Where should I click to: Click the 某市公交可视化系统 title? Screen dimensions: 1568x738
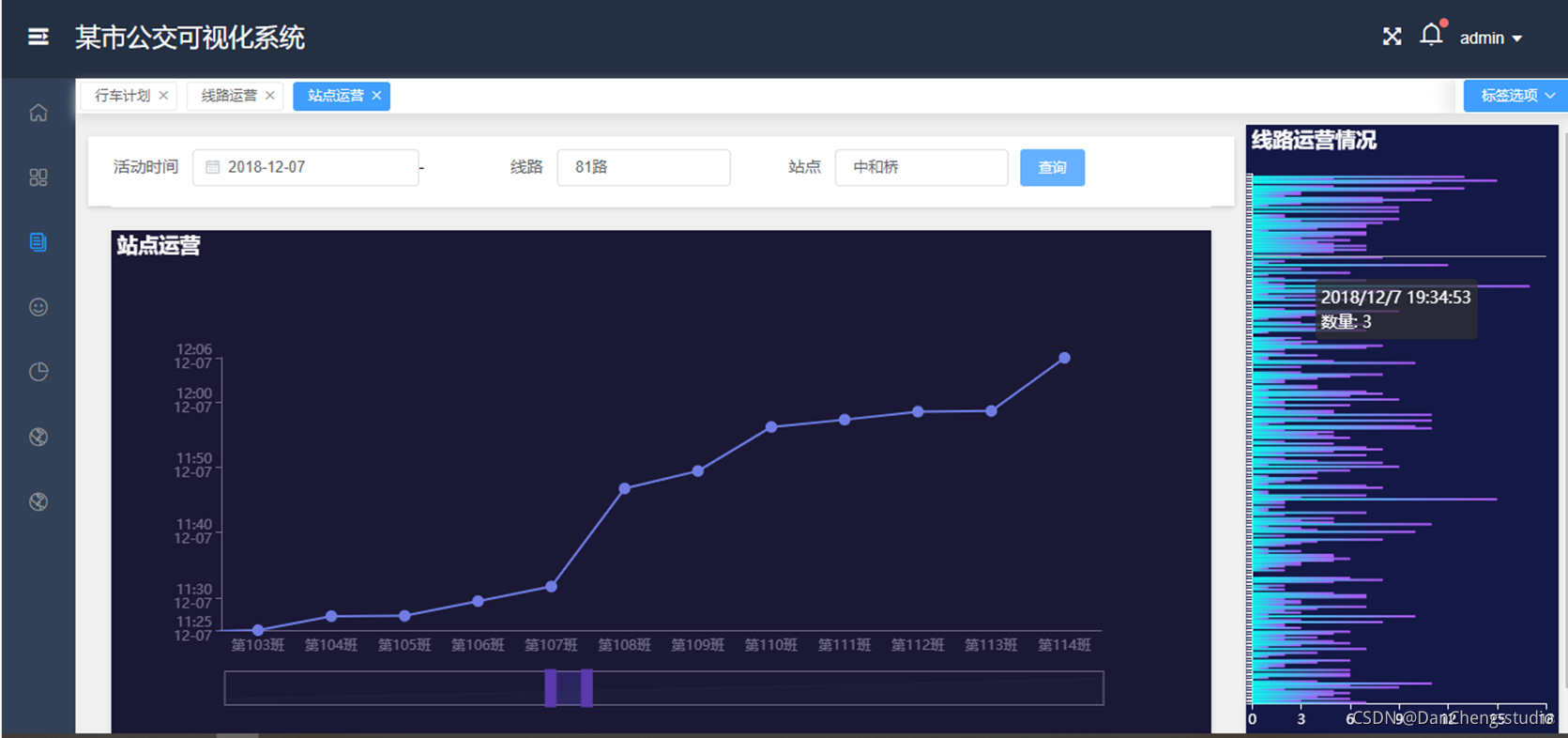(190, 38)
